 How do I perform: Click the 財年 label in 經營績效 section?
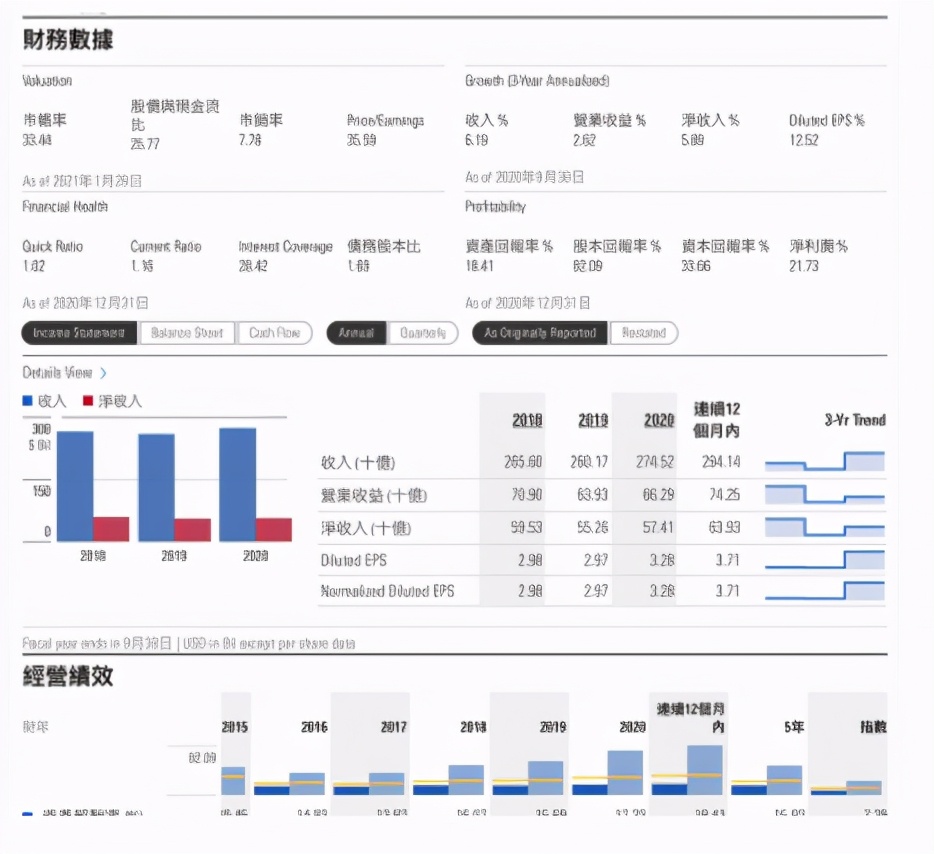[x=37, y=727]
